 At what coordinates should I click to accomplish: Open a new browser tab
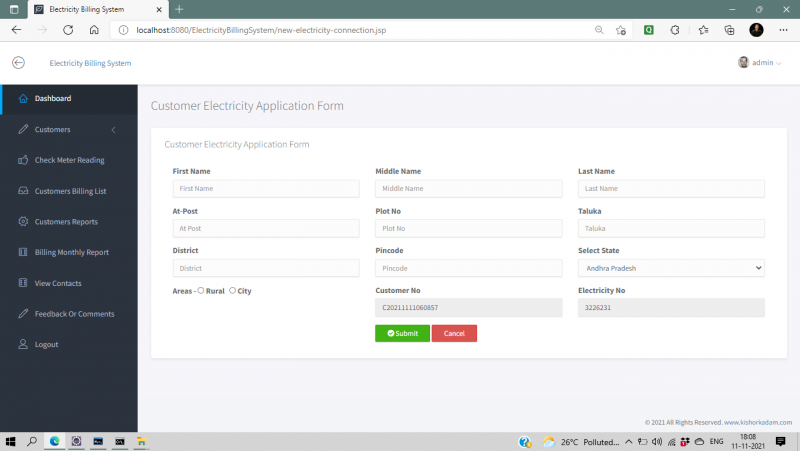179,9
